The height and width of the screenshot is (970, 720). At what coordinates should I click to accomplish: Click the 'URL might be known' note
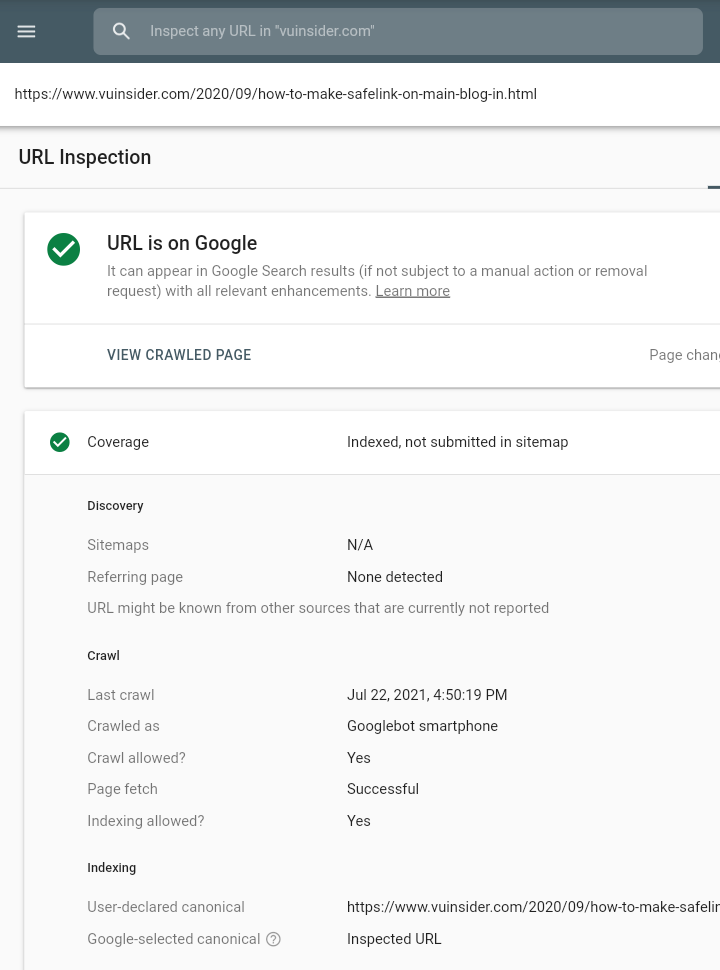(x=318, y=608)
